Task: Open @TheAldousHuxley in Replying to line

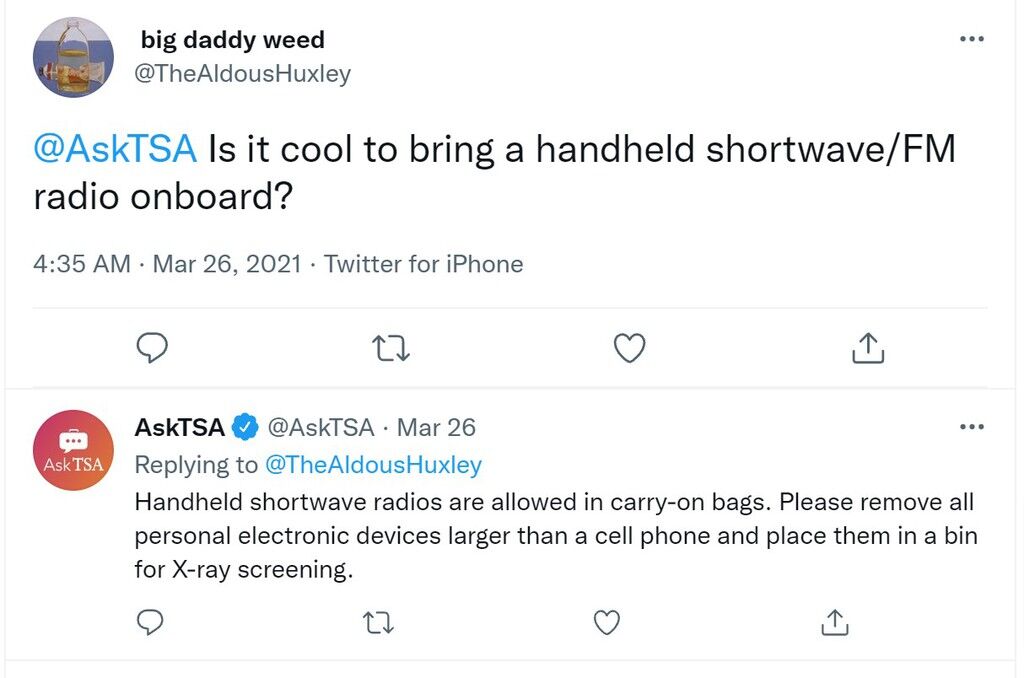Action: [x=373, y=464]
